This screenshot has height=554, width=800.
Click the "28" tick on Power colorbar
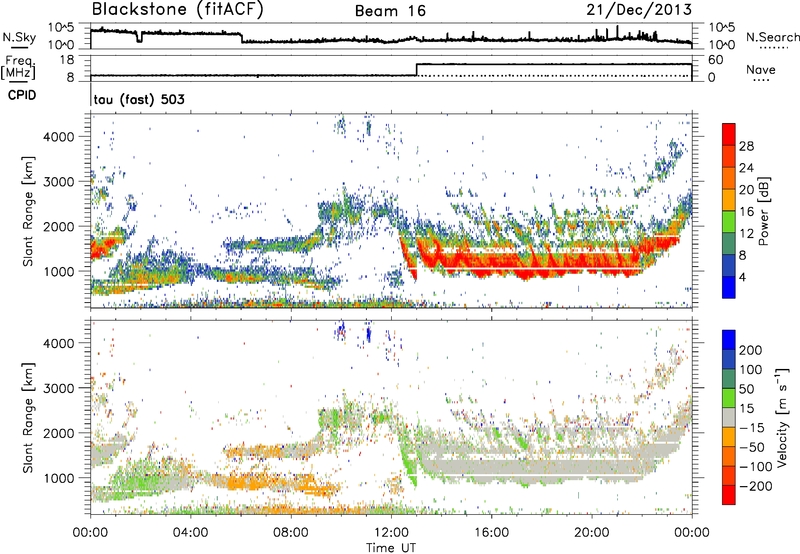(x=746, y=146)
